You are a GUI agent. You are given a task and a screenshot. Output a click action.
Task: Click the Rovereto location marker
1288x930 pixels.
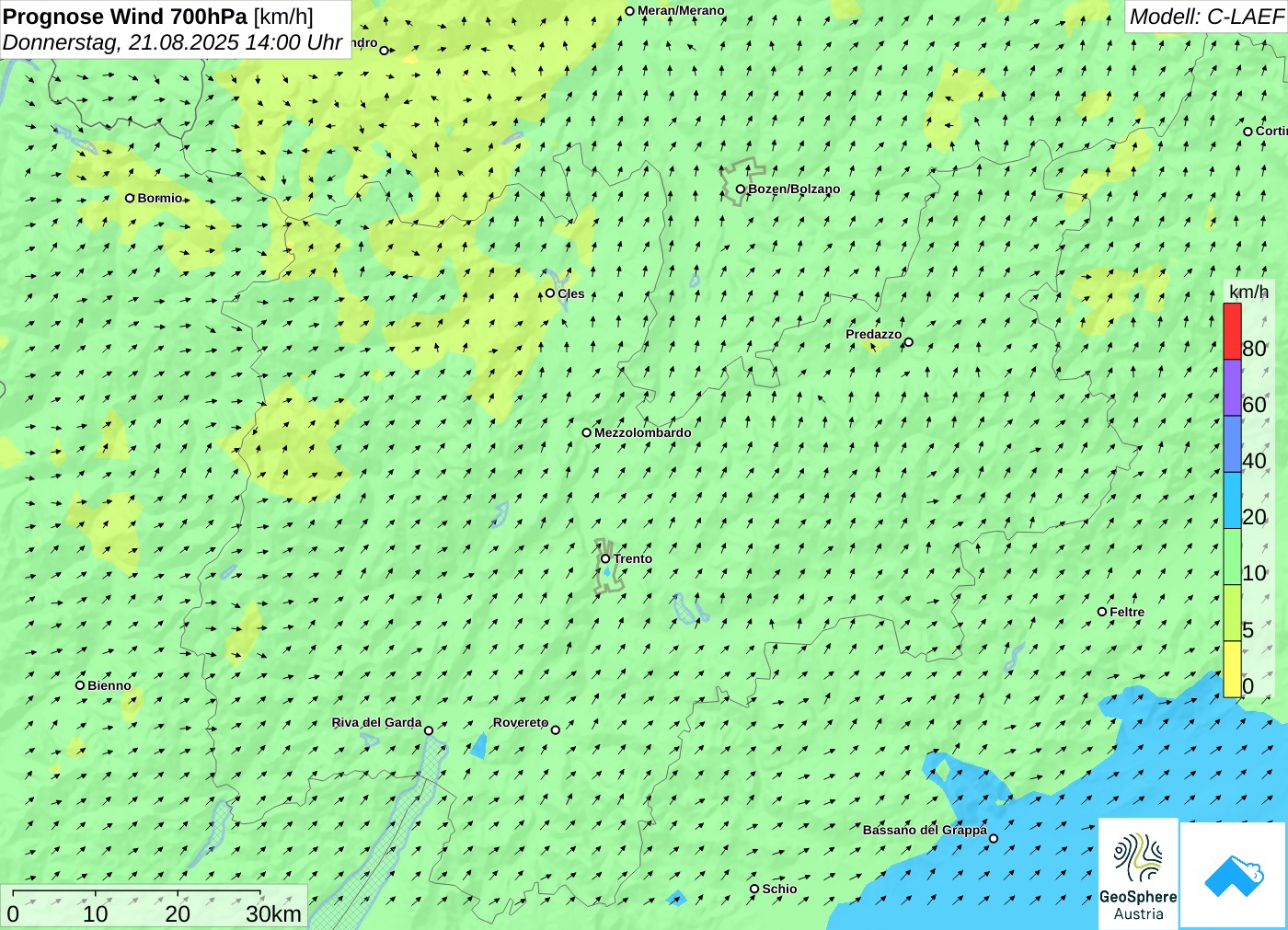(555, 729)
